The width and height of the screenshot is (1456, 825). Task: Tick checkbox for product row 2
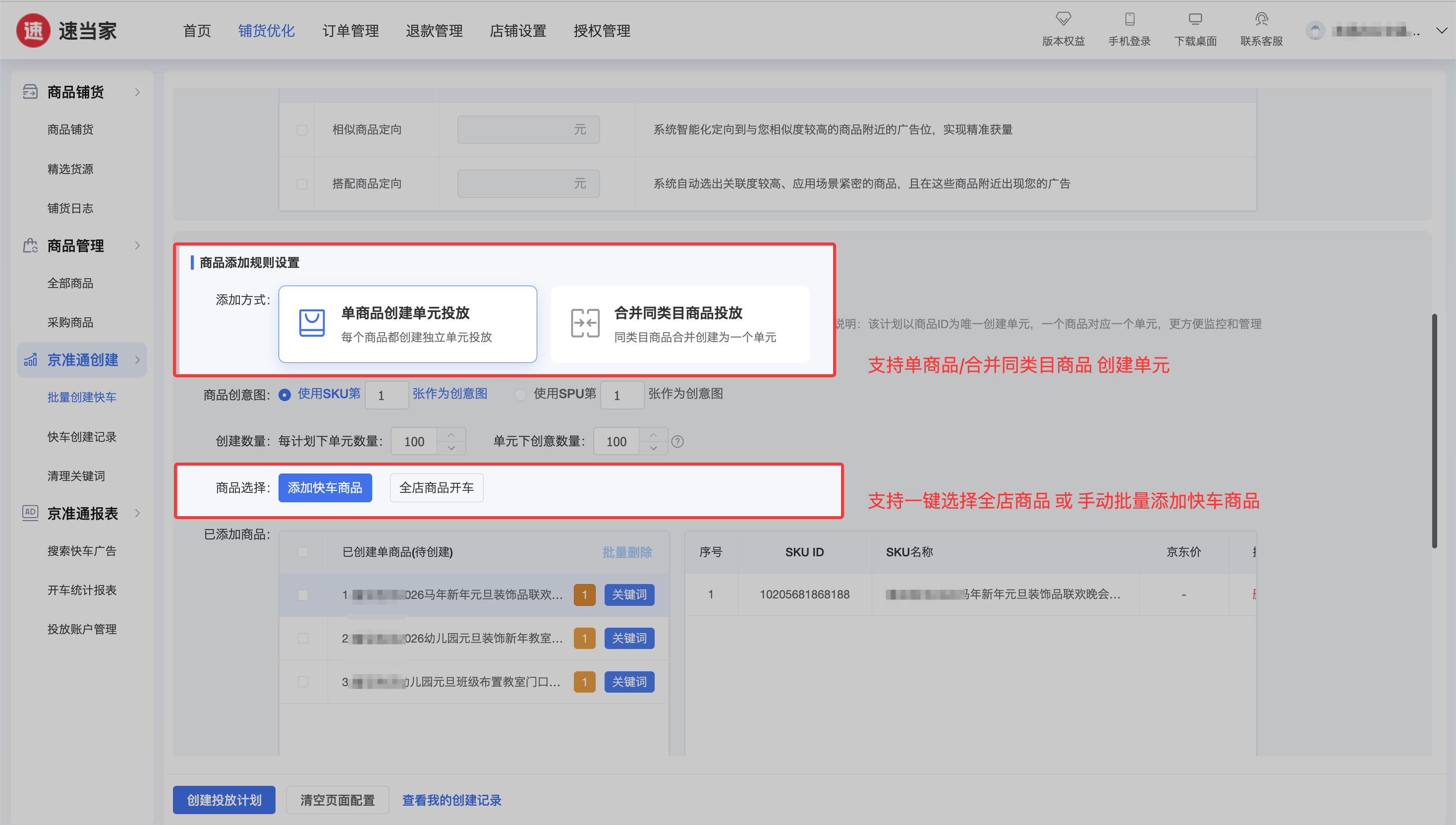point(303,638)
